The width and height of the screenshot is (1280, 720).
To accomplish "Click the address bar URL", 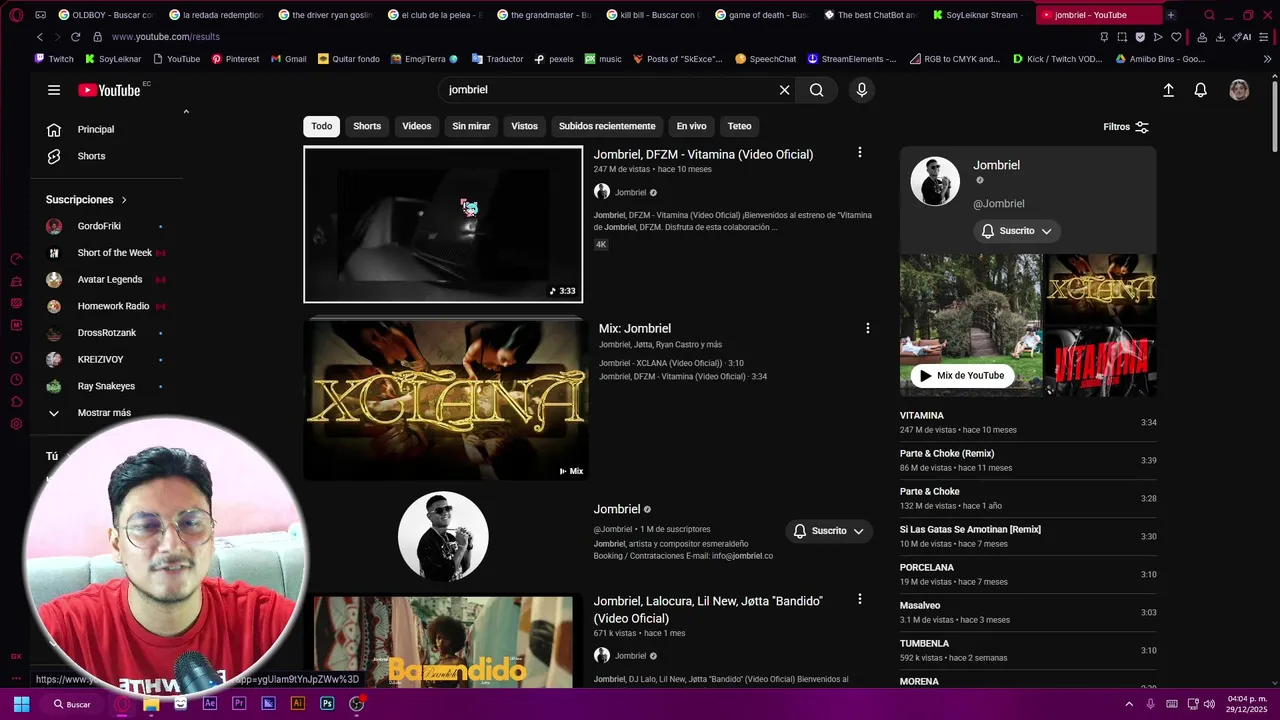I will (x=166, y=37).
